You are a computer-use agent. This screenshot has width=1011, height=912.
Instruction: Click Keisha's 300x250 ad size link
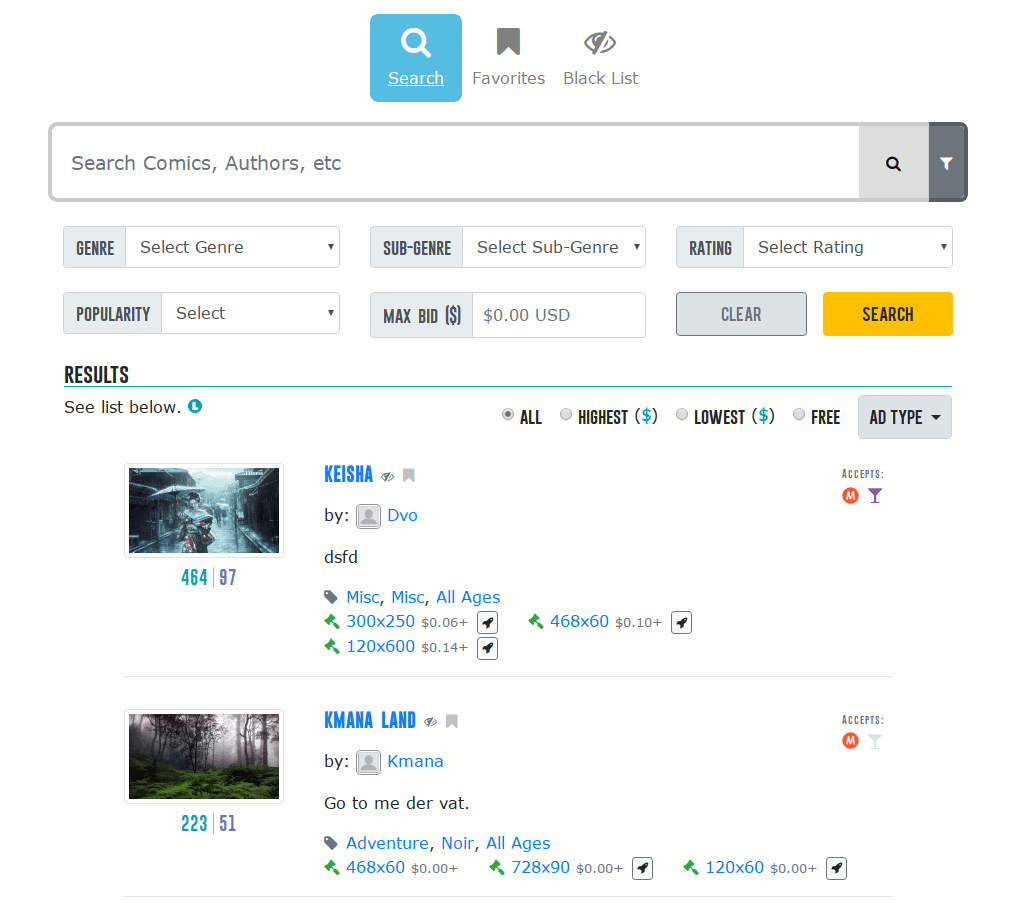click(380, 621)
